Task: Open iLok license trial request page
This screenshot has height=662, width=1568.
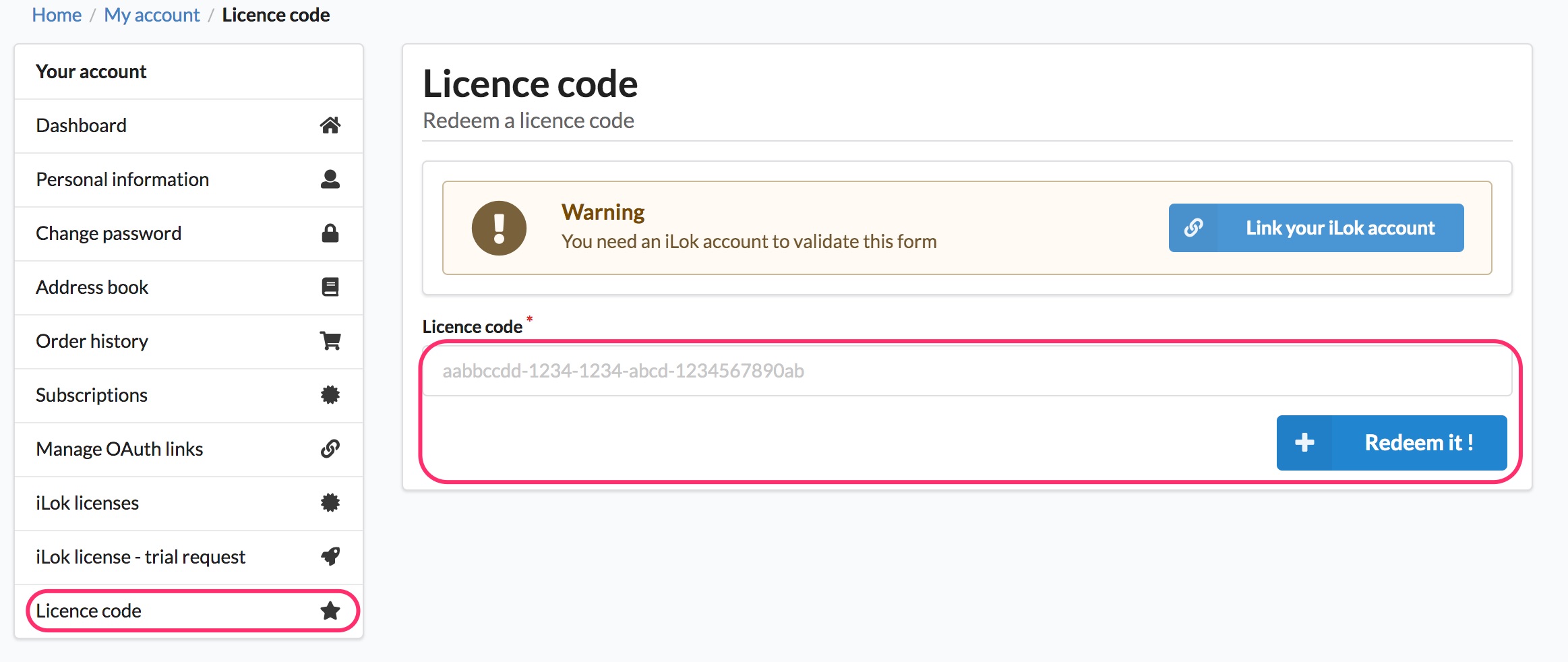Action: pos(141,557)
